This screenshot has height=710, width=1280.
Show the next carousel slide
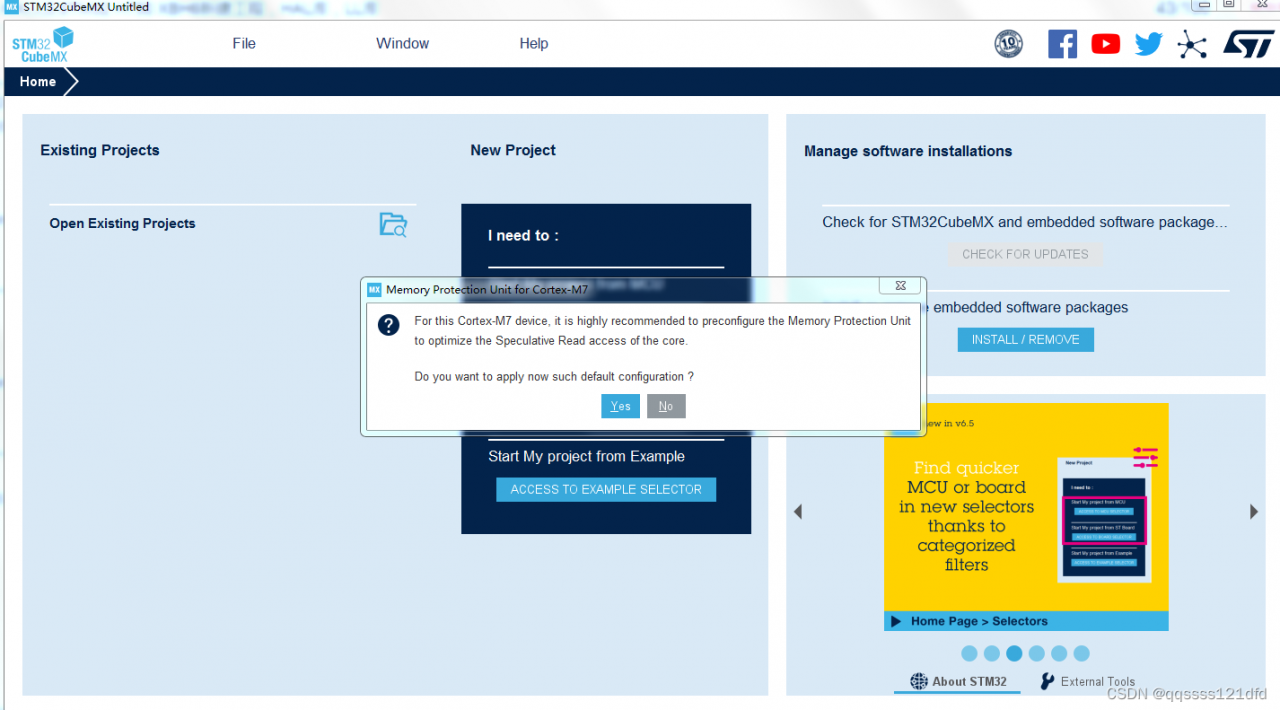coord(1254,512)
